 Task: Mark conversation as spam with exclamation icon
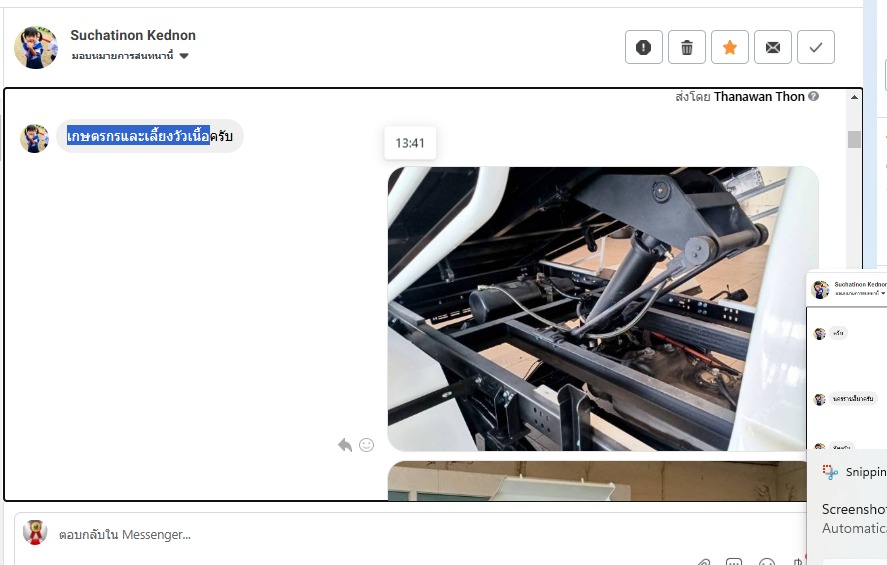pos(644,47)
